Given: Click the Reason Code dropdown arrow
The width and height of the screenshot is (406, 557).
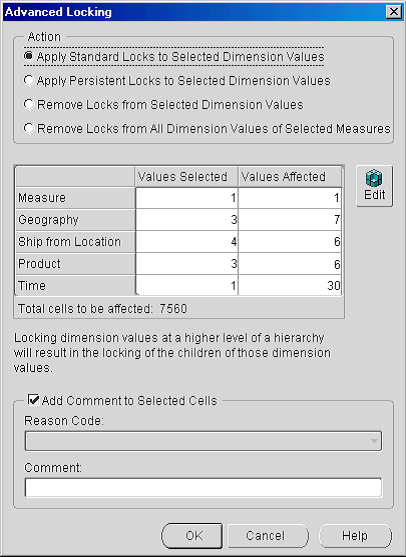Looking at the screenshot, I should tap(374, 441).
